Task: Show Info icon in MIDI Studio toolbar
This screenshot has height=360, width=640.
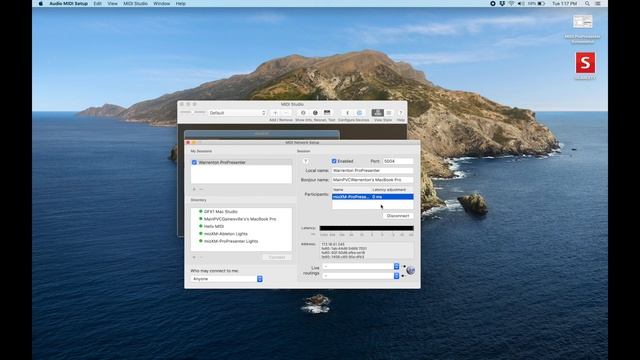Action: point(303,113)
